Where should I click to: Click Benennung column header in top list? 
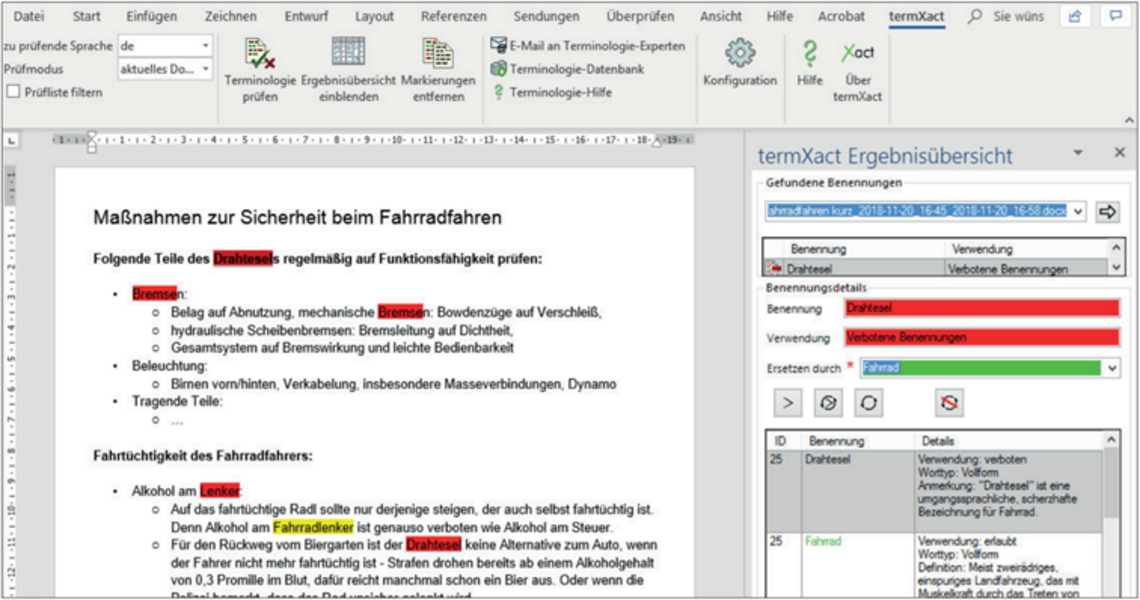tap(818, 249)
